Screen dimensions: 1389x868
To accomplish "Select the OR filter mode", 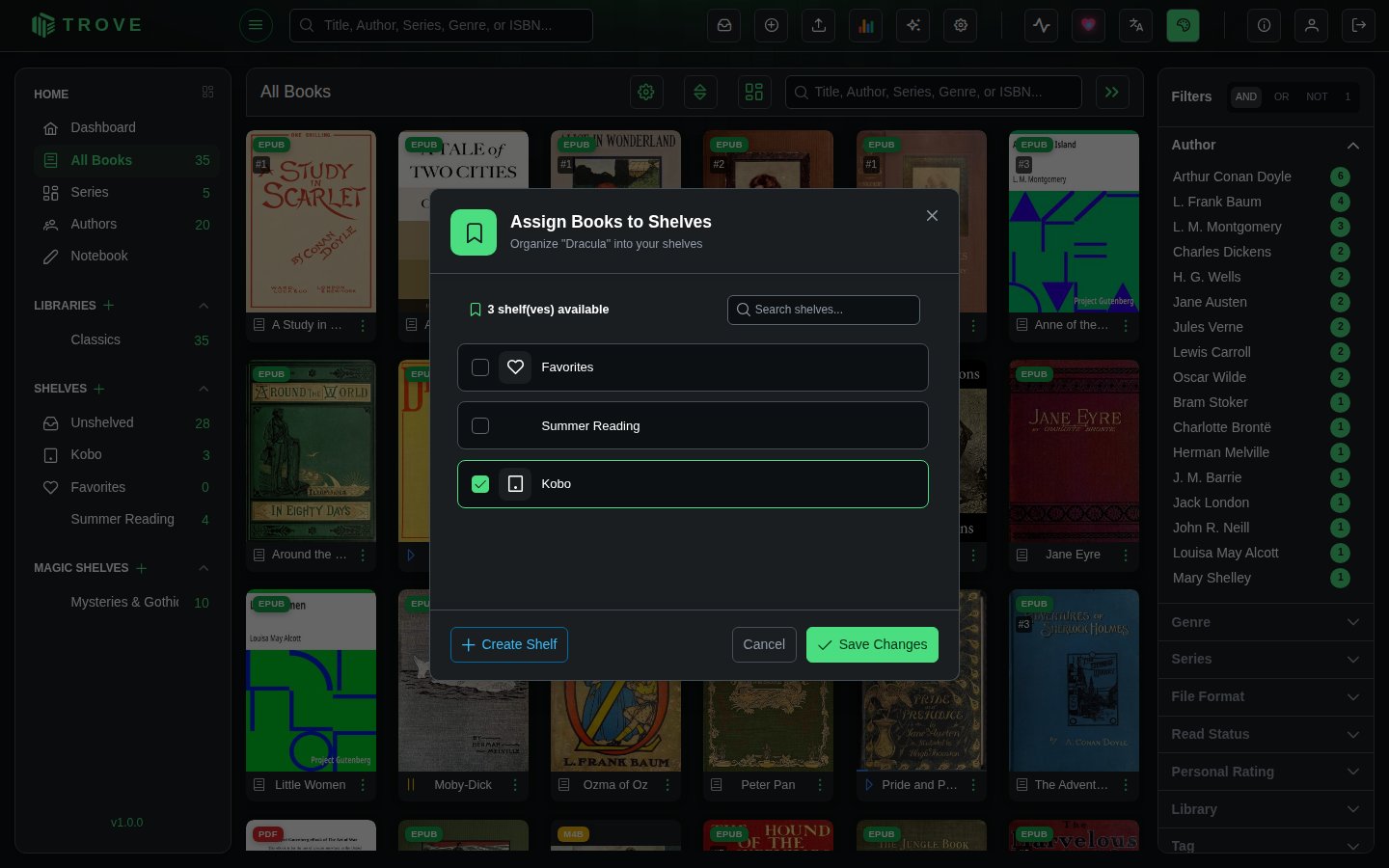I will coord(1281,96).
